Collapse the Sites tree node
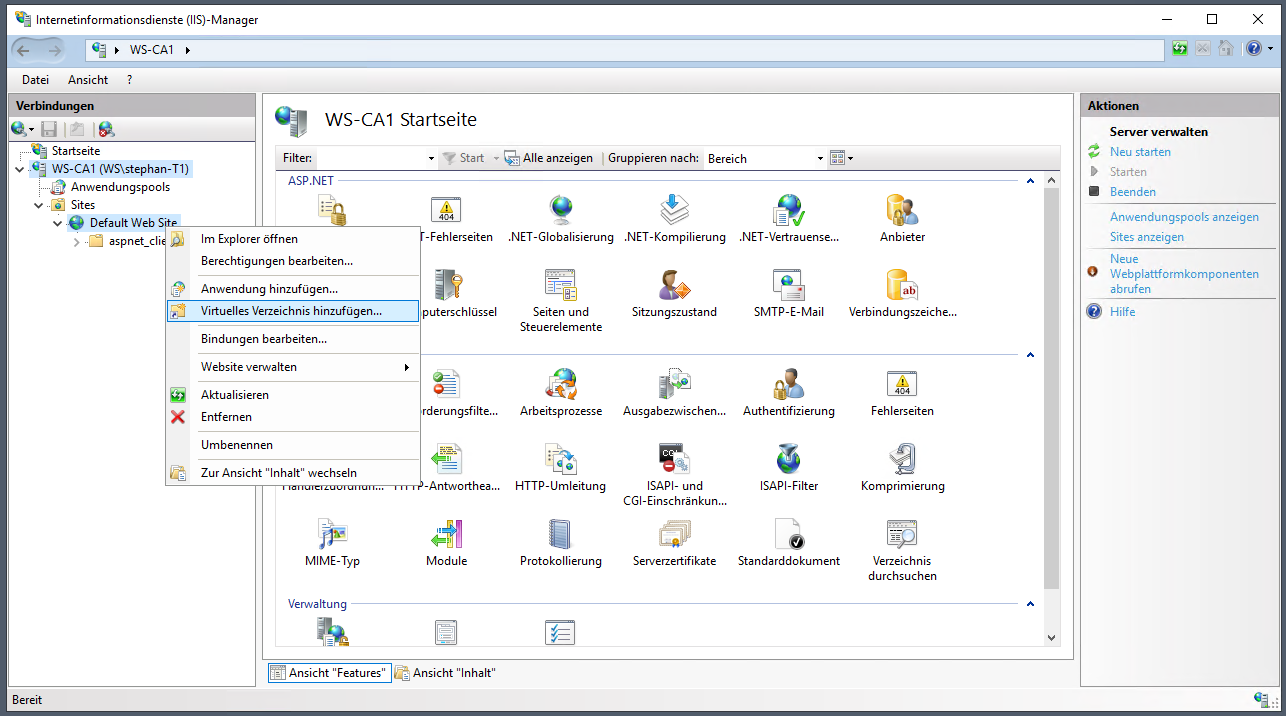 (39, 205)
